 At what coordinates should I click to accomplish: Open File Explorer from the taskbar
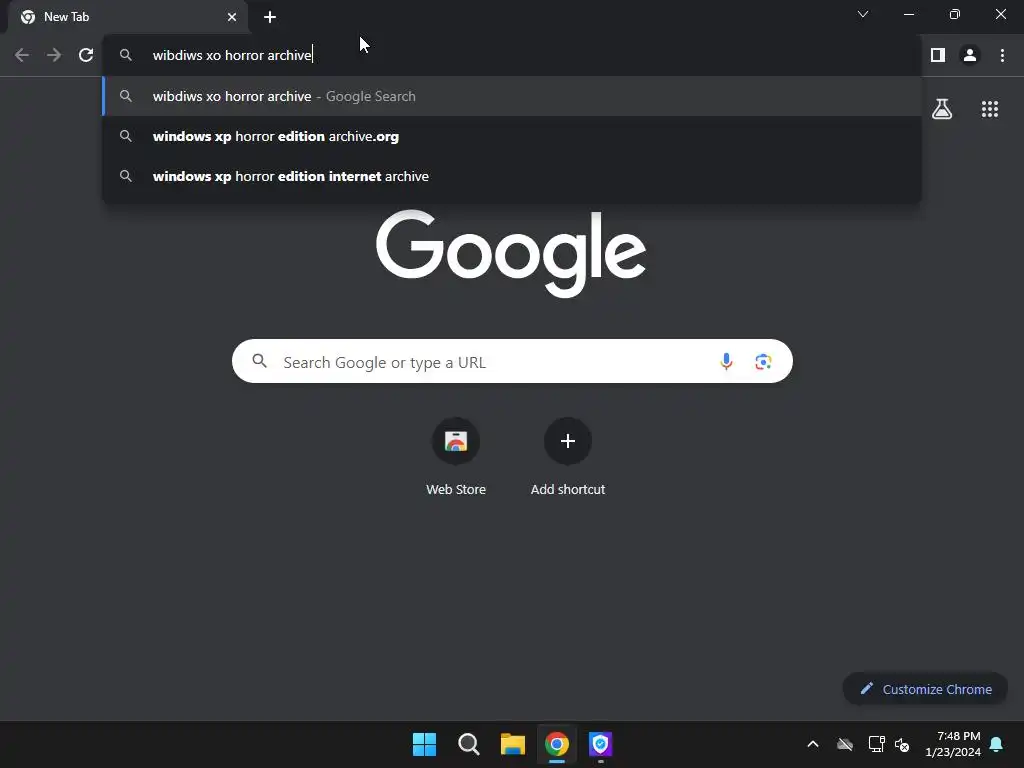pos(513,744)
